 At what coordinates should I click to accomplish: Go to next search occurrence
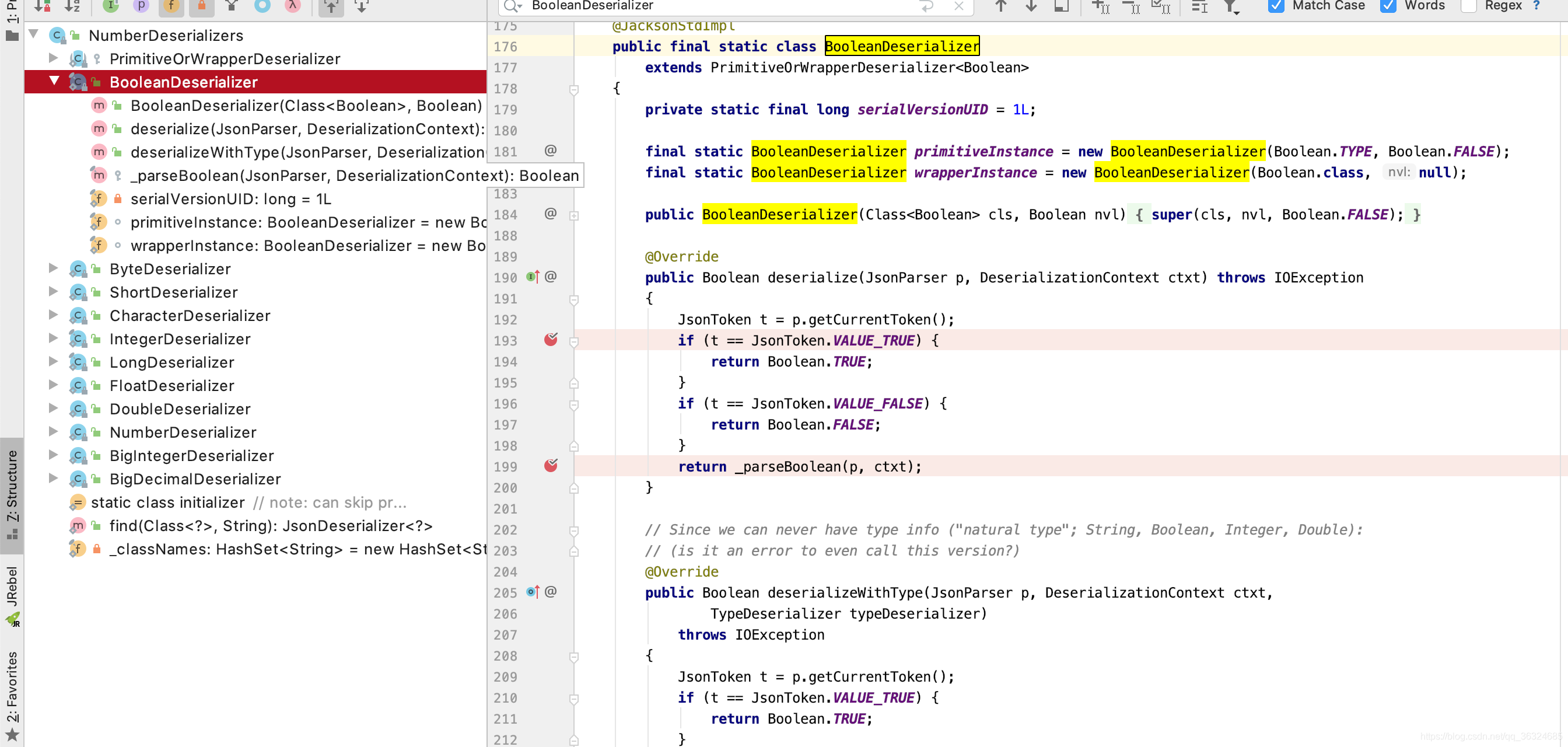click(x=1031, y=6)
